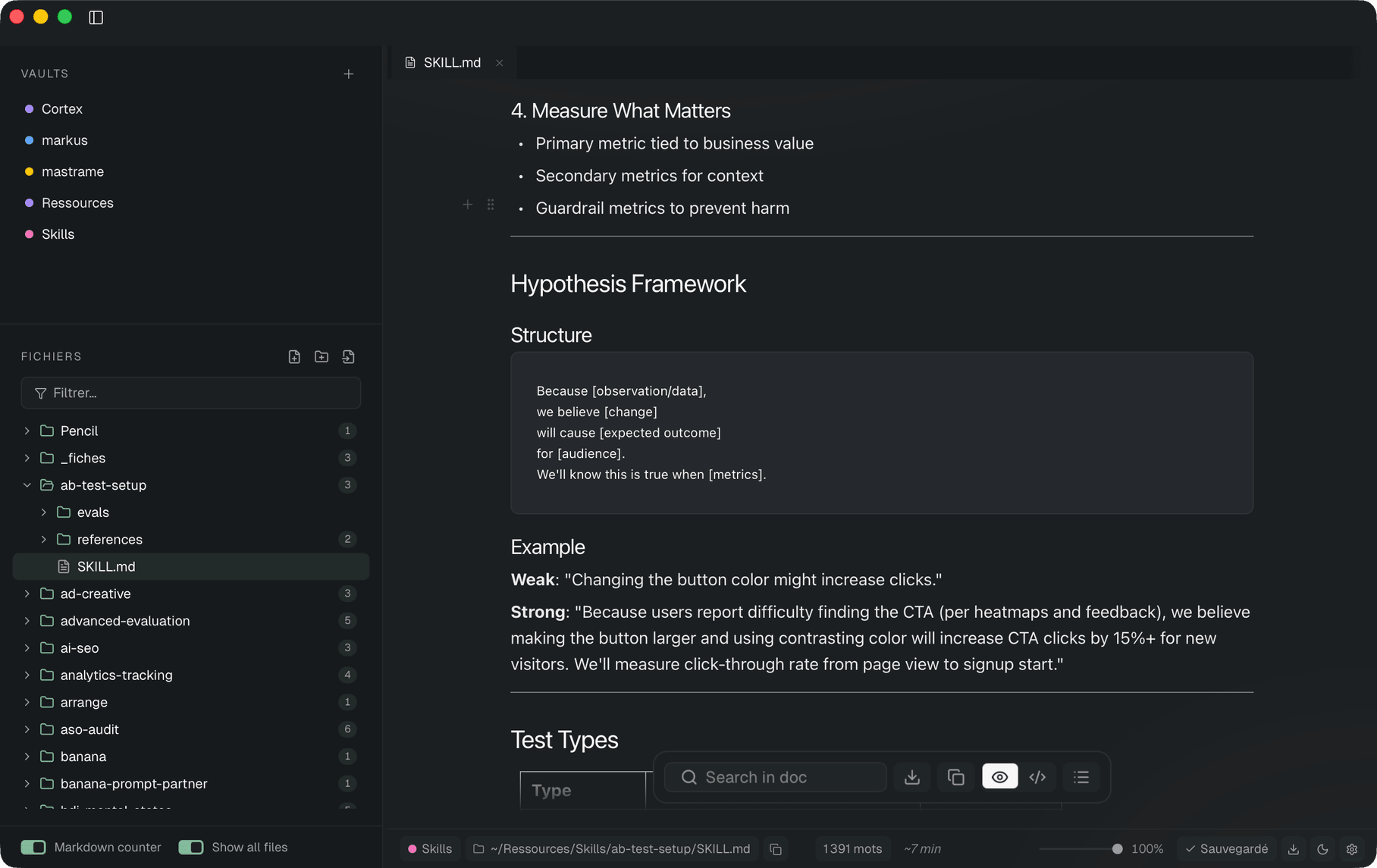Viewport: 1377px width, 868px height.
Task: Focus the Search in doc field
Action: click(776, 777)
